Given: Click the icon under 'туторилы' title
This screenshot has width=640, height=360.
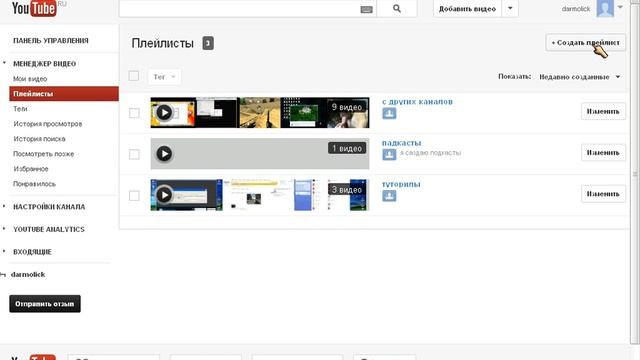Looking at the screenshot, I should tap(389, 196).
